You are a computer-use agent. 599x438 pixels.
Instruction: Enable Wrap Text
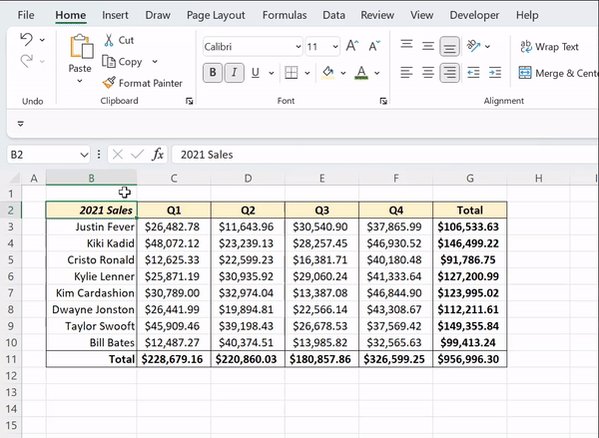[549, 47]
